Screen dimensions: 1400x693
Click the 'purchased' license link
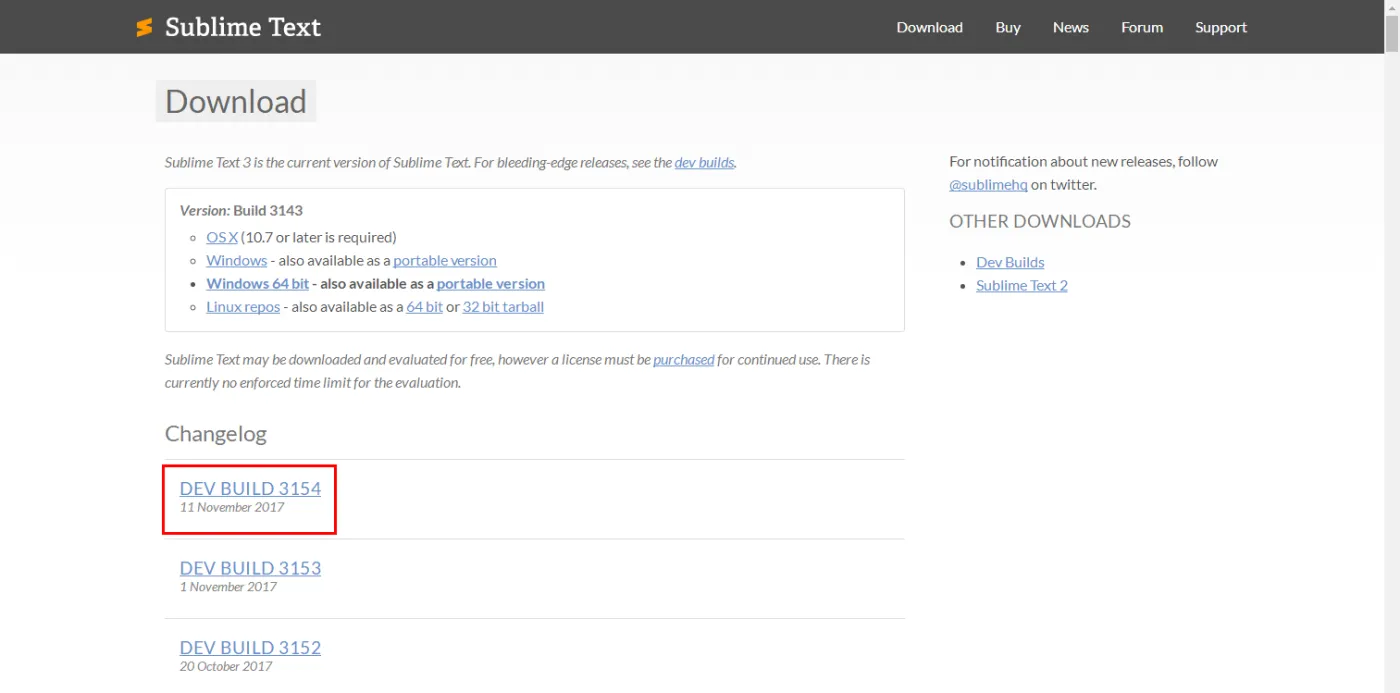click(x=683, y=359)
